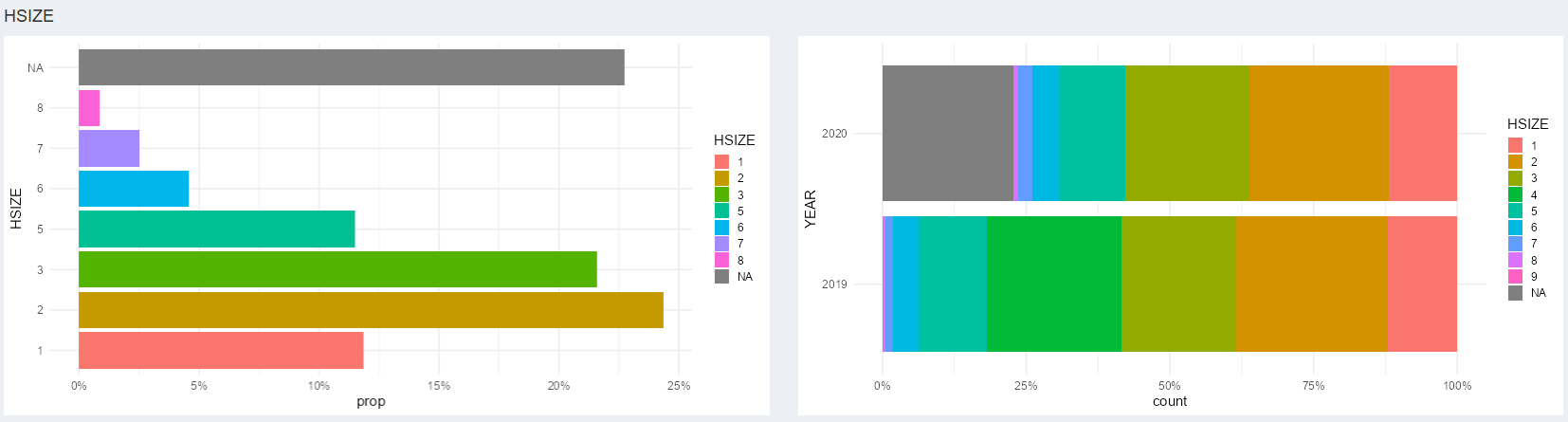
Task: Click the salmon segment of the 2019 bar
Action: [1422, 284]
